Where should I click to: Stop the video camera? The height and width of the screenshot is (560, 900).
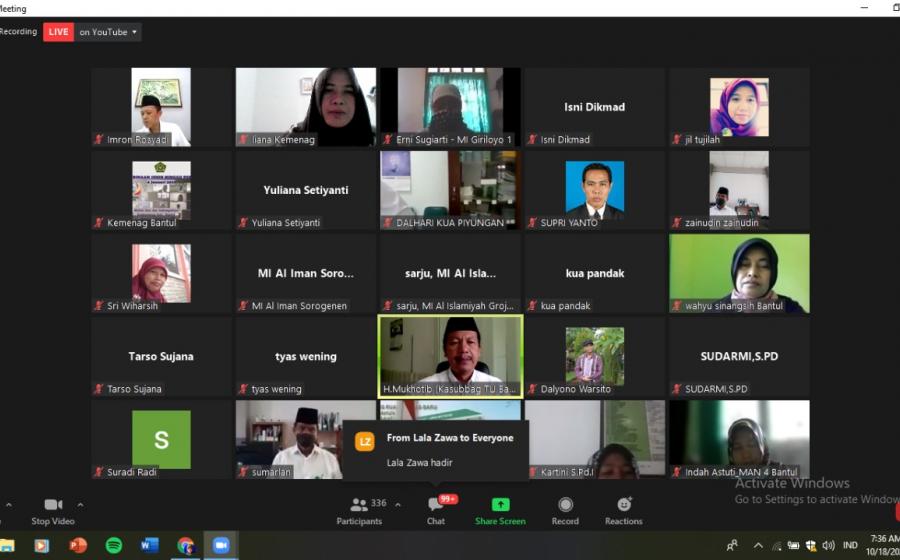click(53, 510)
